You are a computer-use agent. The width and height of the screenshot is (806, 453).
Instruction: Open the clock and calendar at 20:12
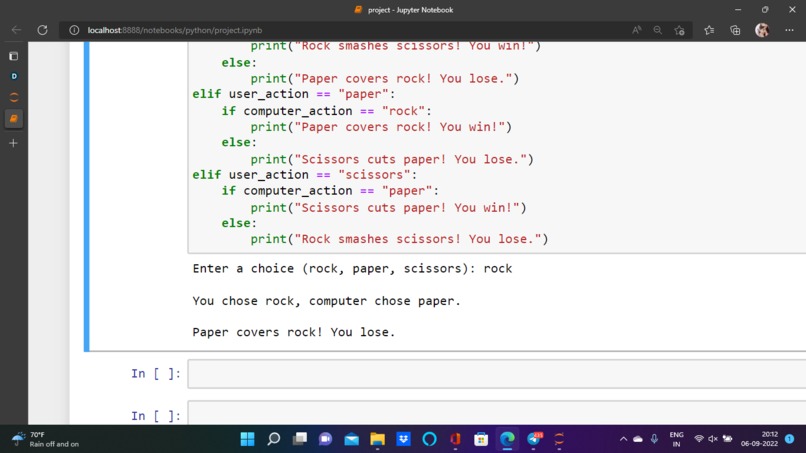click(x=759, y=439)
